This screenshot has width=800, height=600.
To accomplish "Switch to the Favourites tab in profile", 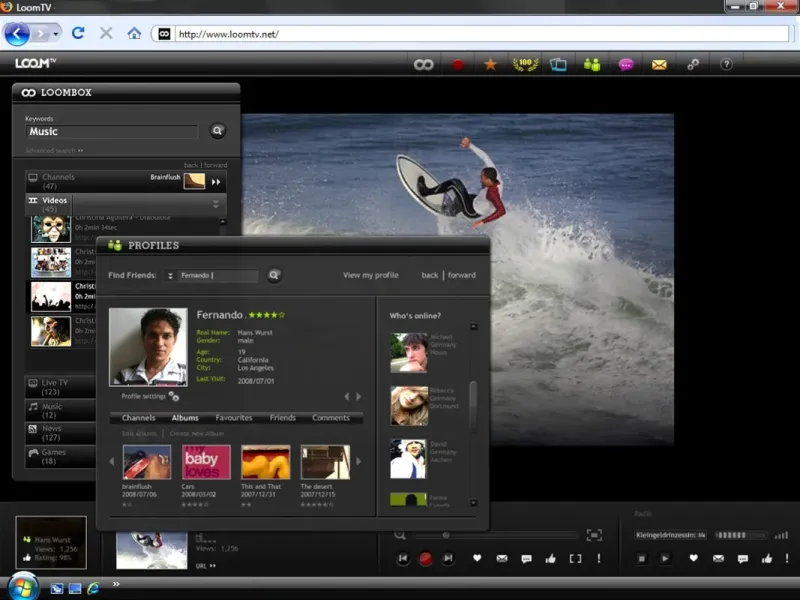I will coord(234,418).
